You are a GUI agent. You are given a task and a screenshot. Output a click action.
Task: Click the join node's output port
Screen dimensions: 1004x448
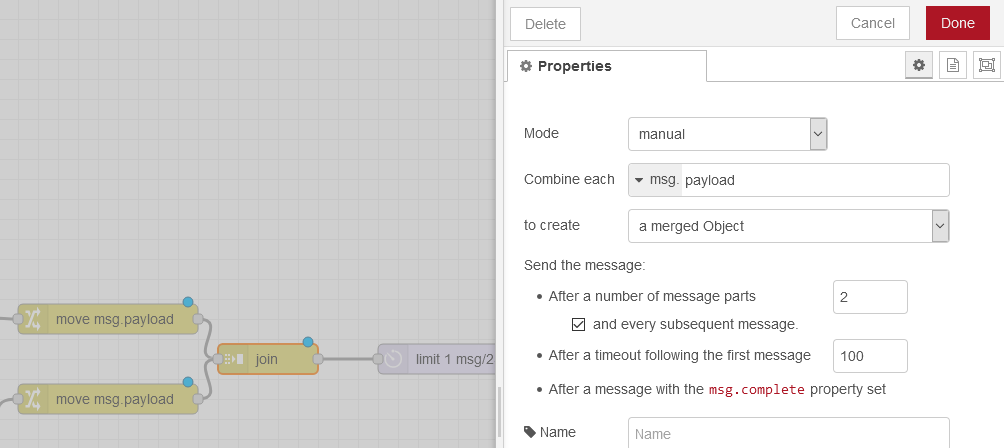(318, 359)
